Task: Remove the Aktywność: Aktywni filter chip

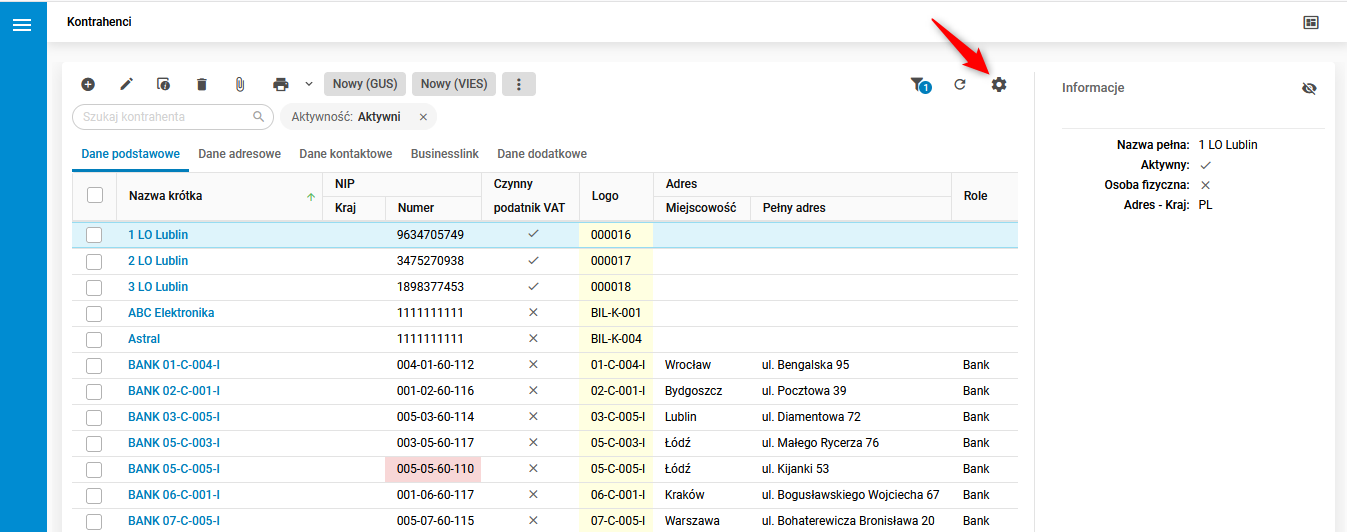Action: click(x=423, y=117)
